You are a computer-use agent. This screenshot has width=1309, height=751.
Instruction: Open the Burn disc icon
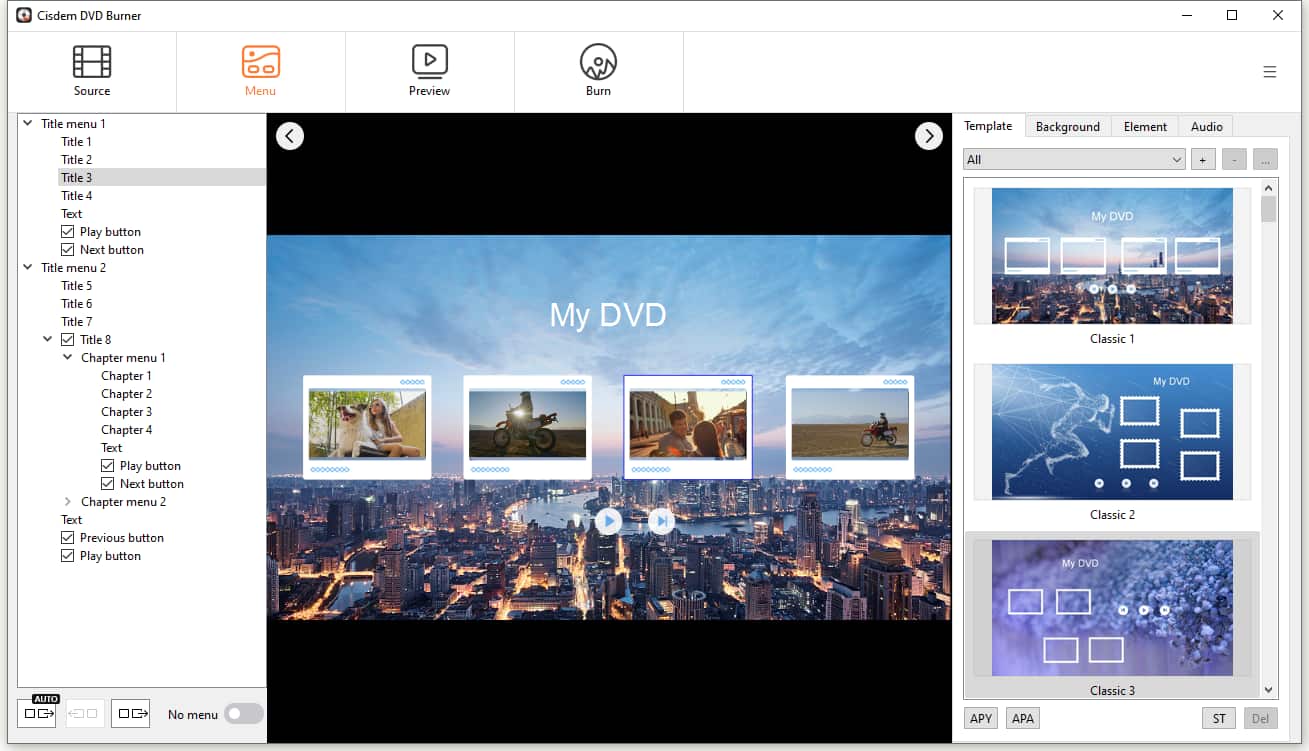pyautogui.click(x=598, y=62)
